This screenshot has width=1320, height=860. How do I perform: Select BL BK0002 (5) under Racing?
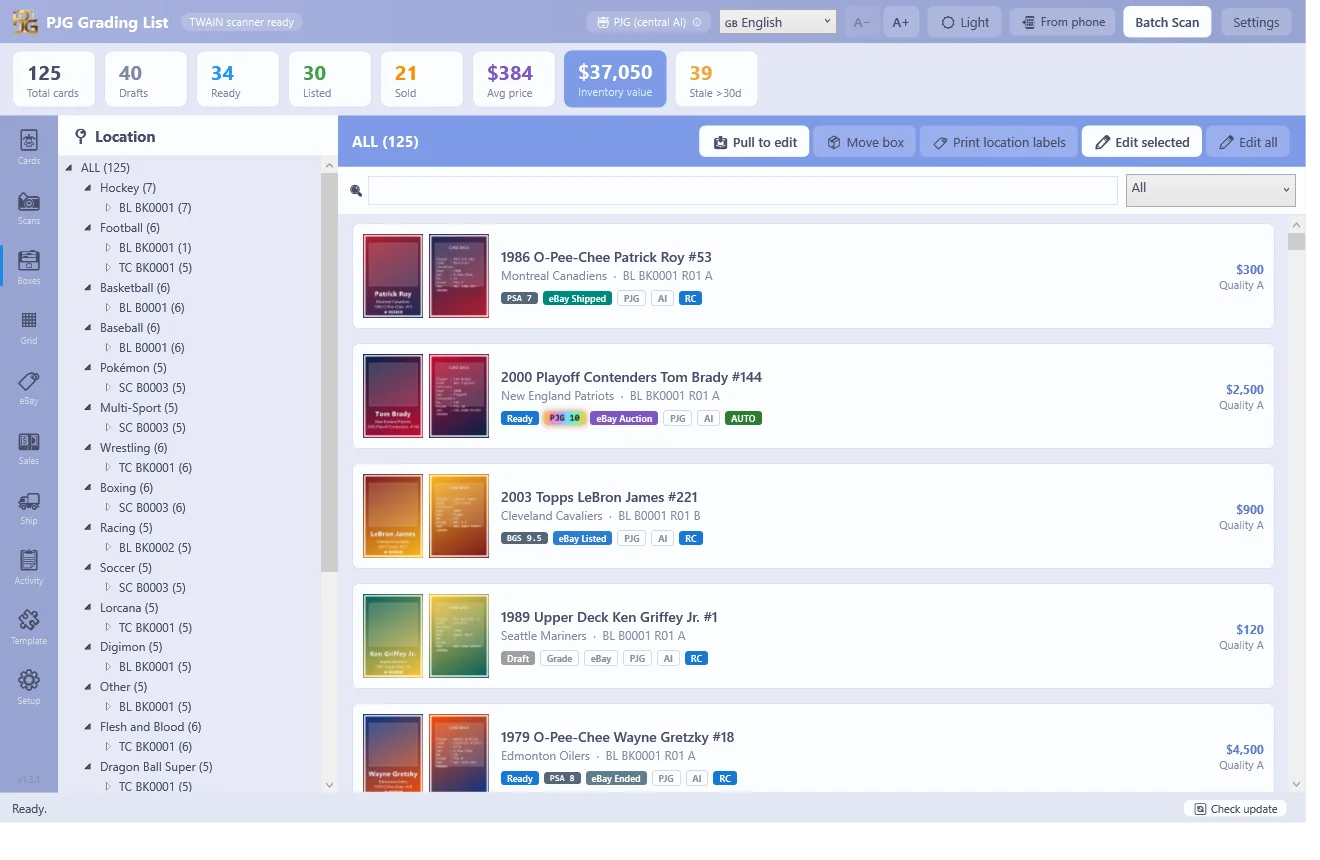(x=155, y=548)
